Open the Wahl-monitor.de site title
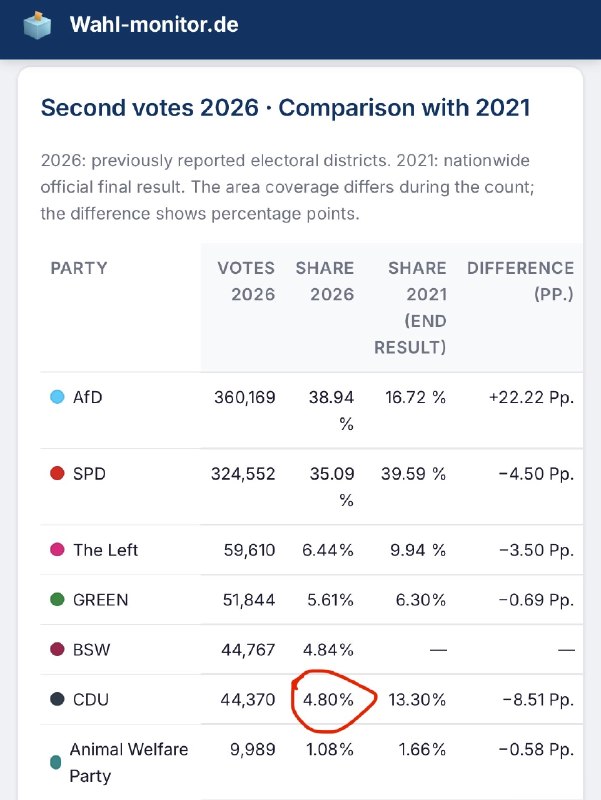 (x=154, y=24)
